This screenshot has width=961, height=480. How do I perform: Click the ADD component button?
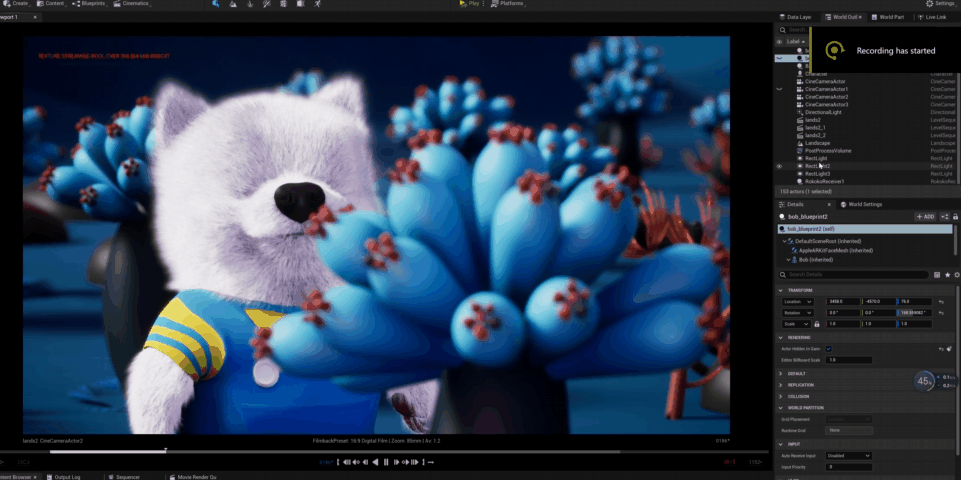point(925,217)
